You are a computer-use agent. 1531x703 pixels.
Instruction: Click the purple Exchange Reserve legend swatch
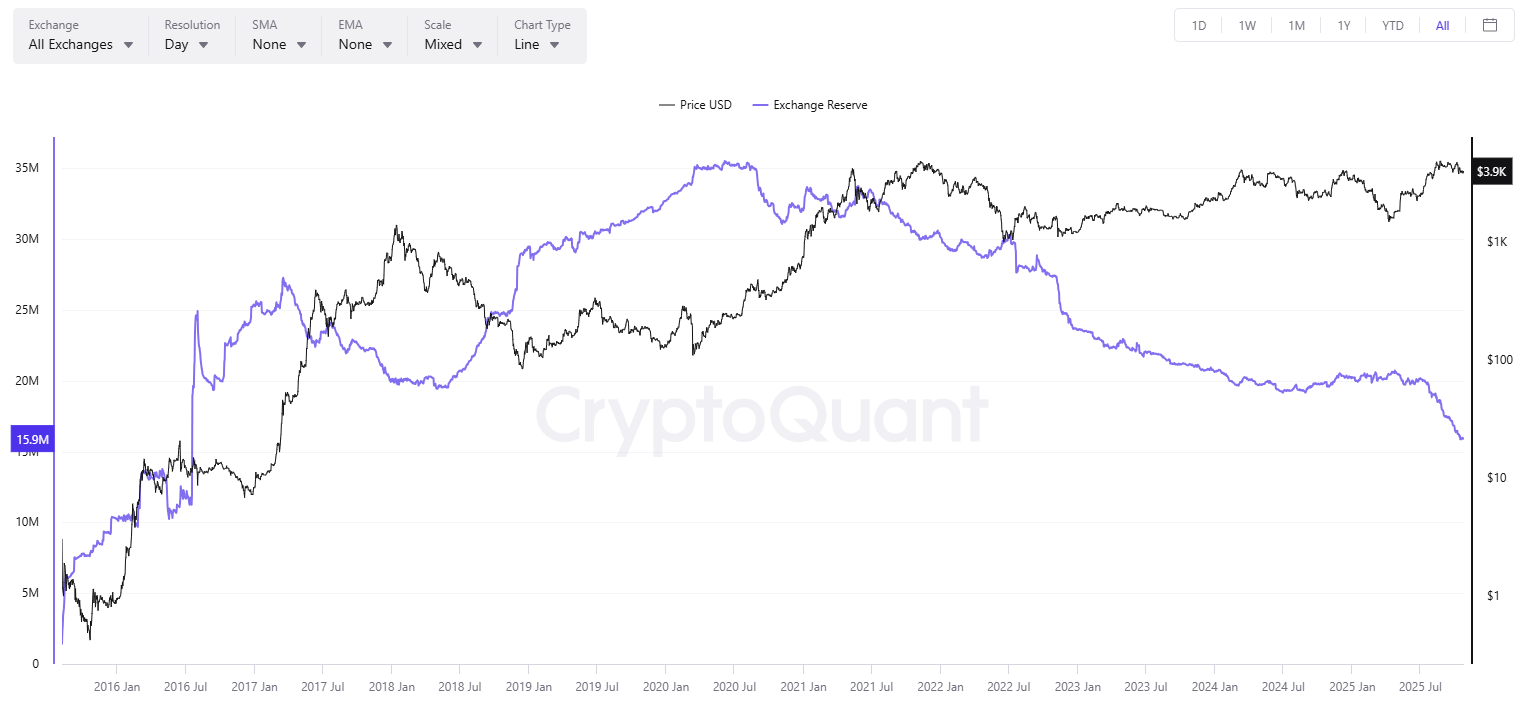[760, 105]
